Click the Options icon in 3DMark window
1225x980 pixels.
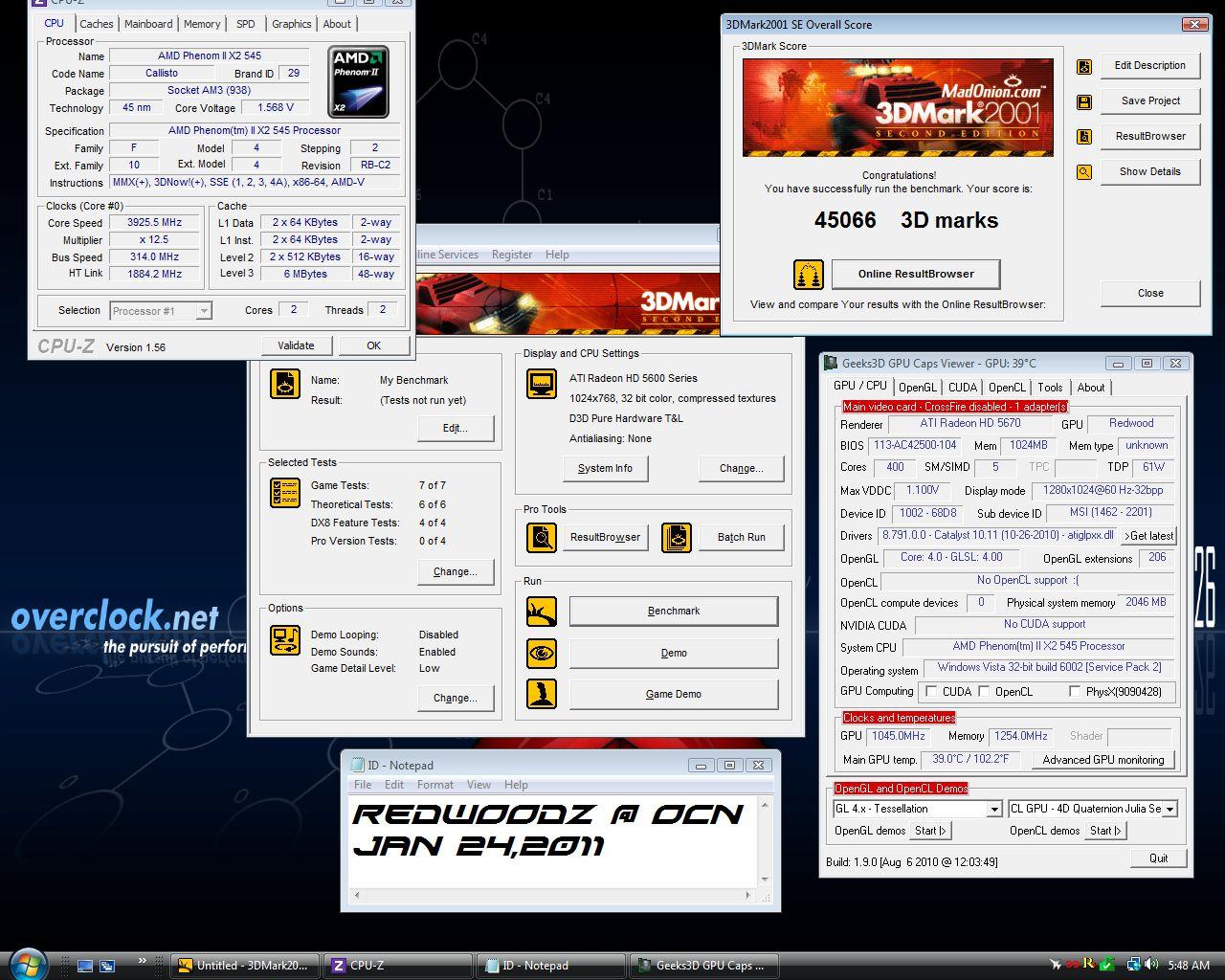click(285, 639)
